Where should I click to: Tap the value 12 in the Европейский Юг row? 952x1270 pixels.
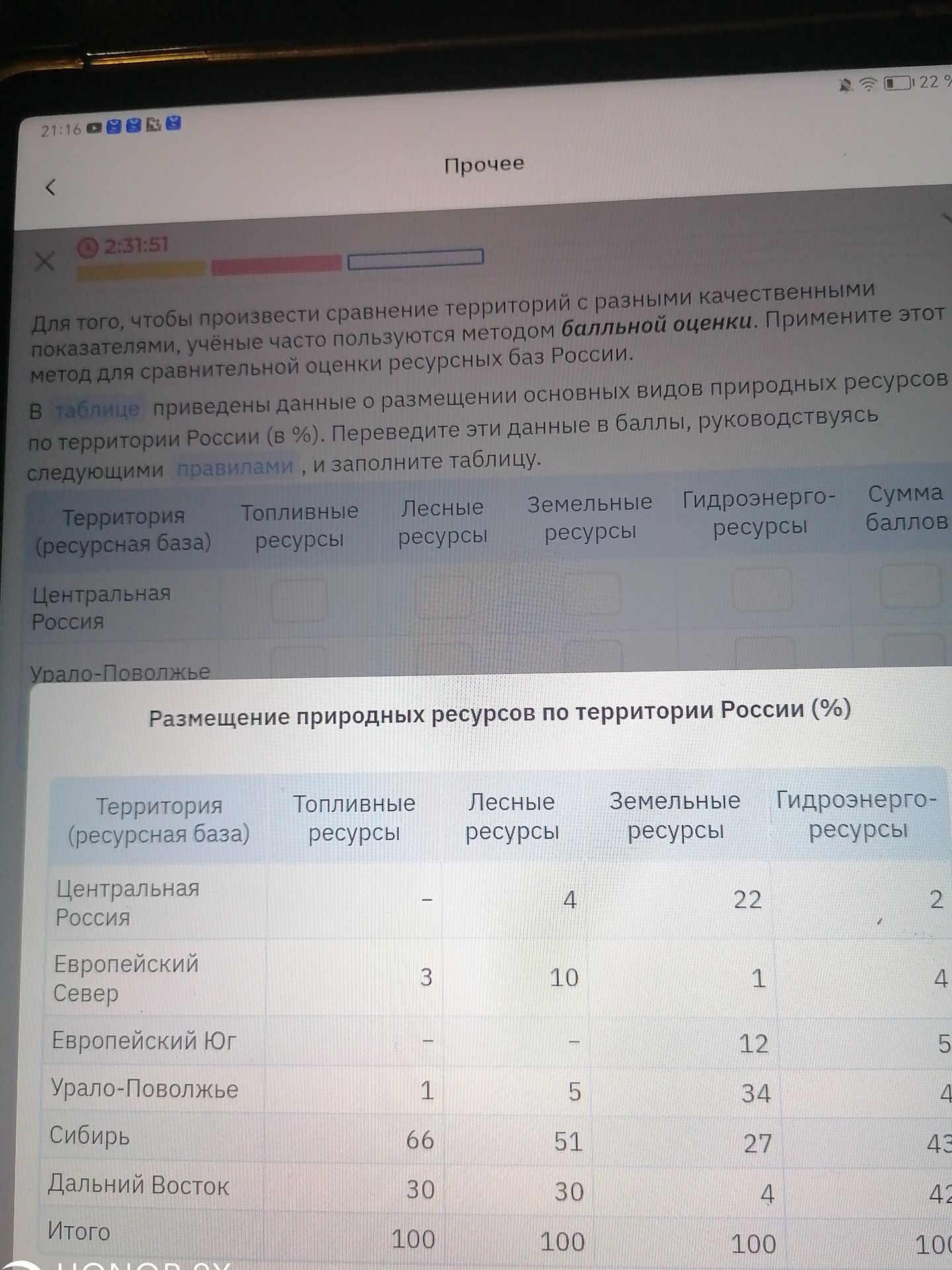(x=754, y=1044)
